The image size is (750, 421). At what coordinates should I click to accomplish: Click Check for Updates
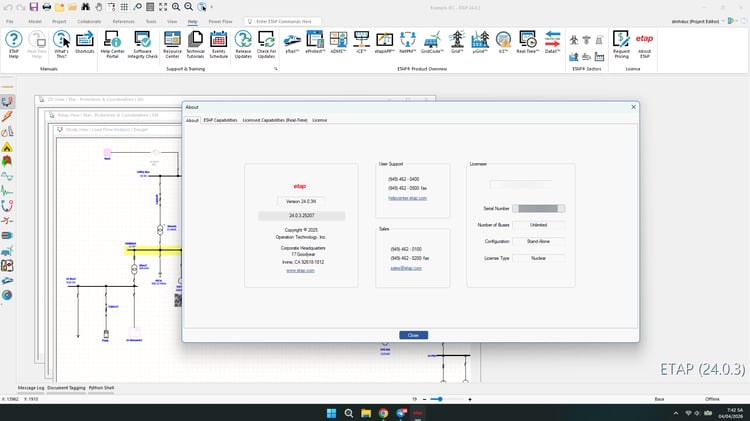click(266, 44)
